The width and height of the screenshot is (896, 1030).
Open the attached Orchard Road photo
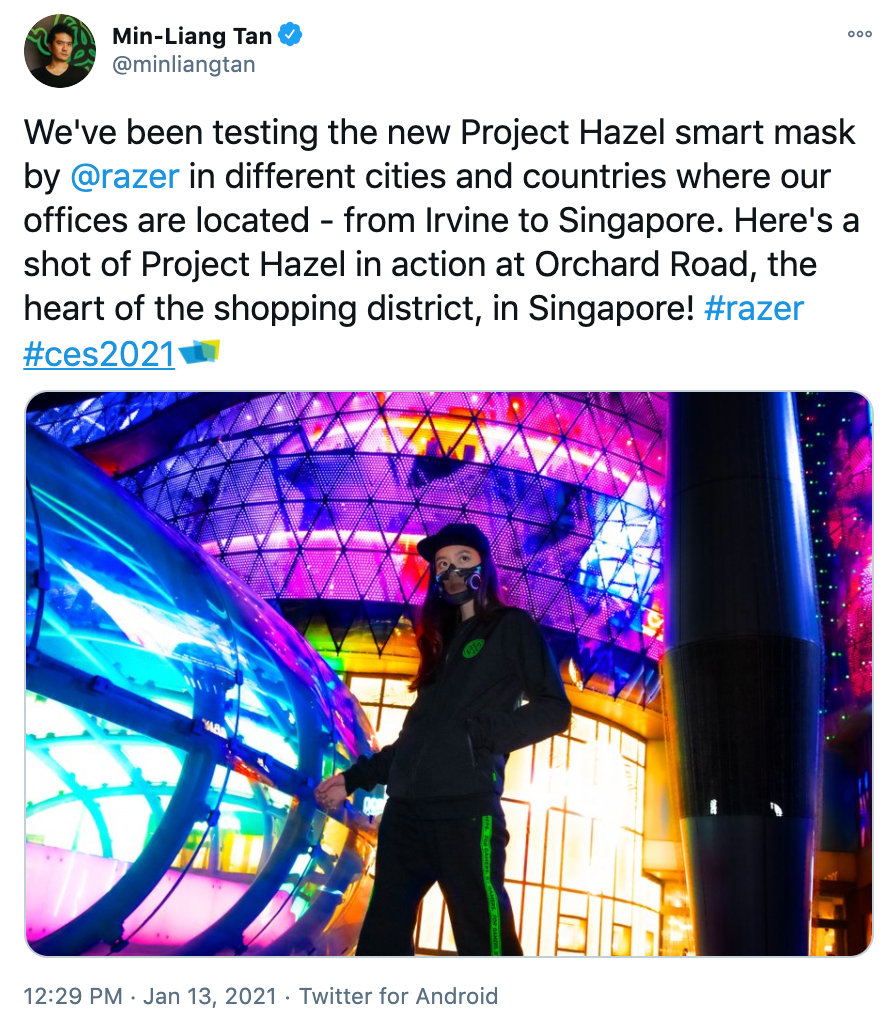click(449, 673)
